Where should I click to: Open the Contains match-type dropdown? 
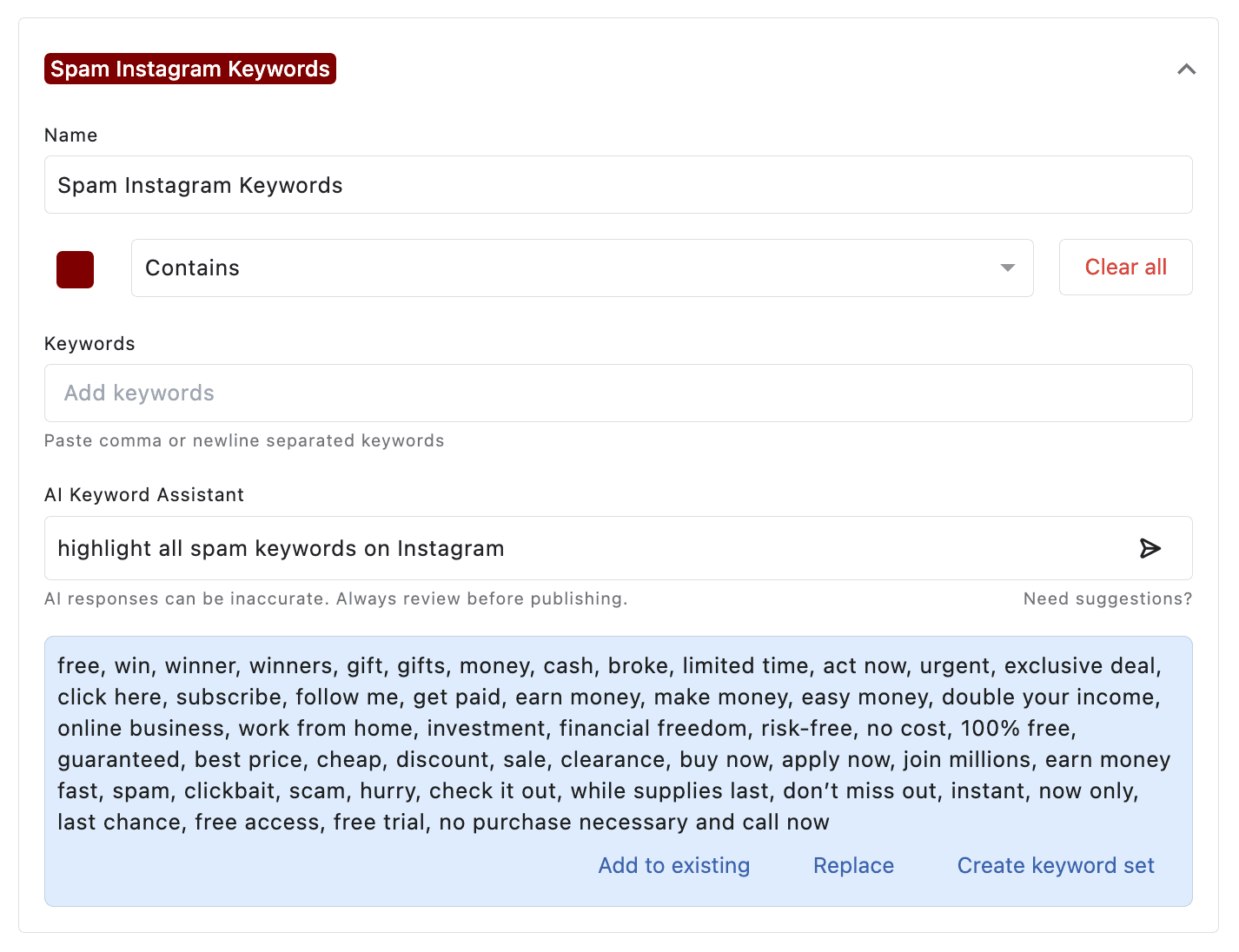(581, 268)
